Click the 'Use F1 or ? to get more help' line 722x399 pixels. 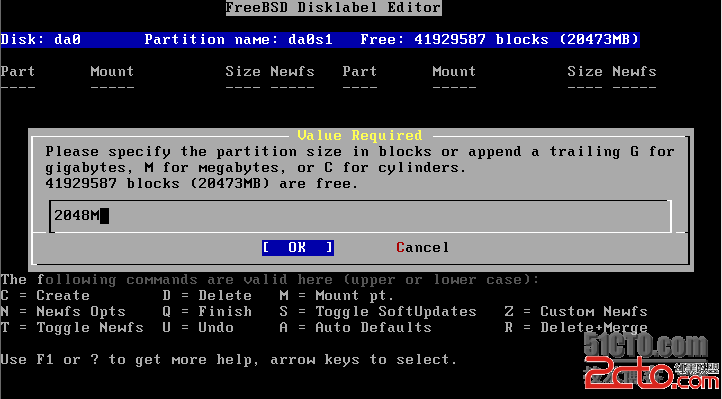pyautogui.click(x=228, y=359)
